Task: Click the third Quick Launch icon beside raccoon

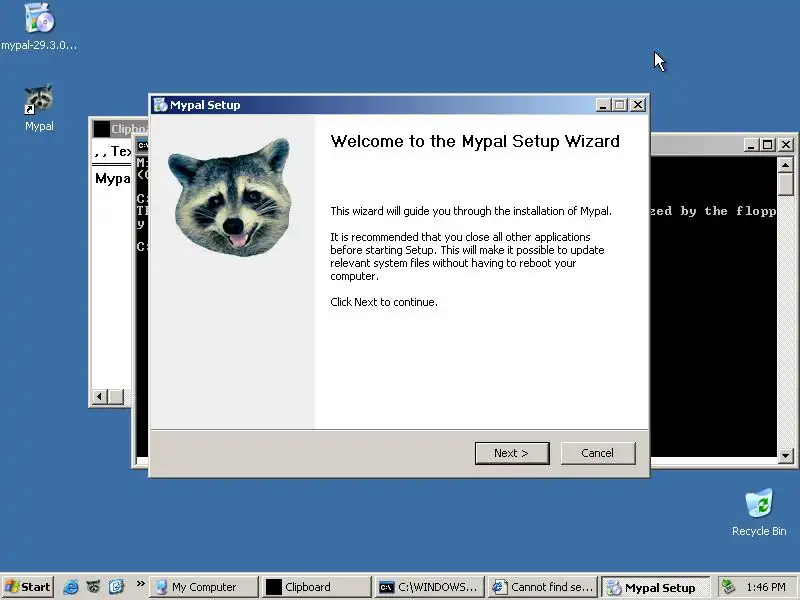Action: 116,587
